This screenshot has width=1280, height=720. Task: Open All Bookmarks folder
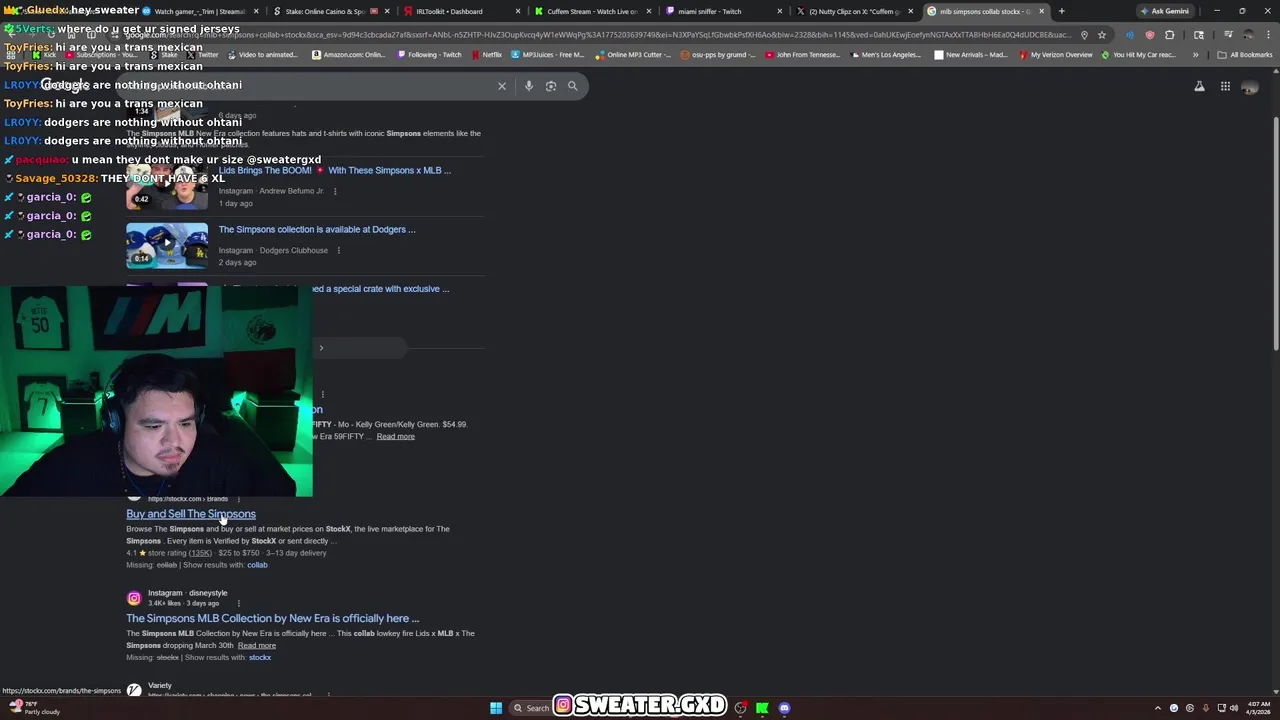1246,55
